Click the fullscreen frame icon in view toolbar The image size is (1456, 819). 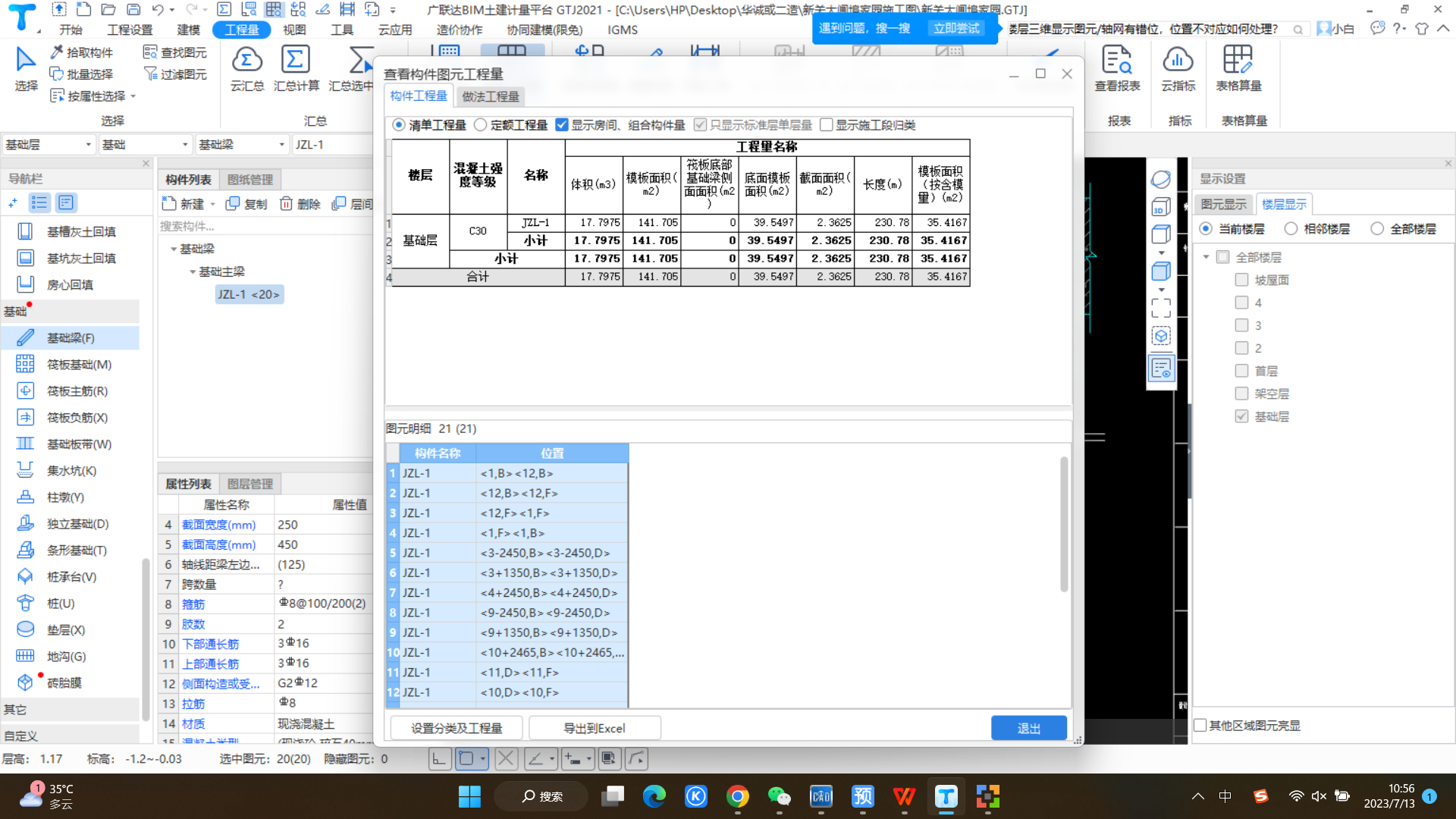[1160, 307]
